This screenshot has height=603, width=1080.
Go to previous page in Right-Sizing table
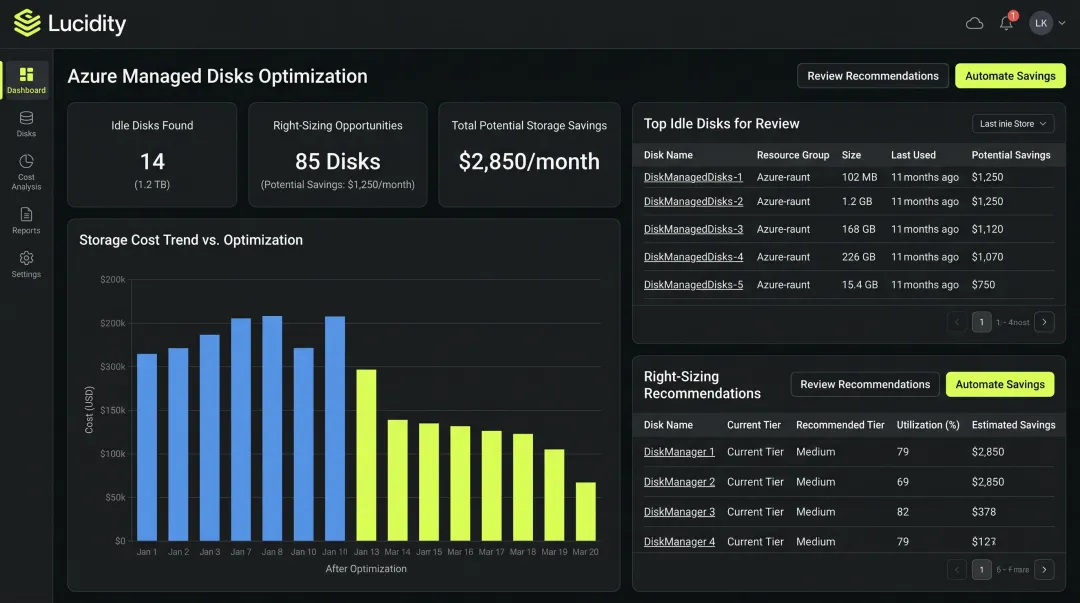pos(957,569)
